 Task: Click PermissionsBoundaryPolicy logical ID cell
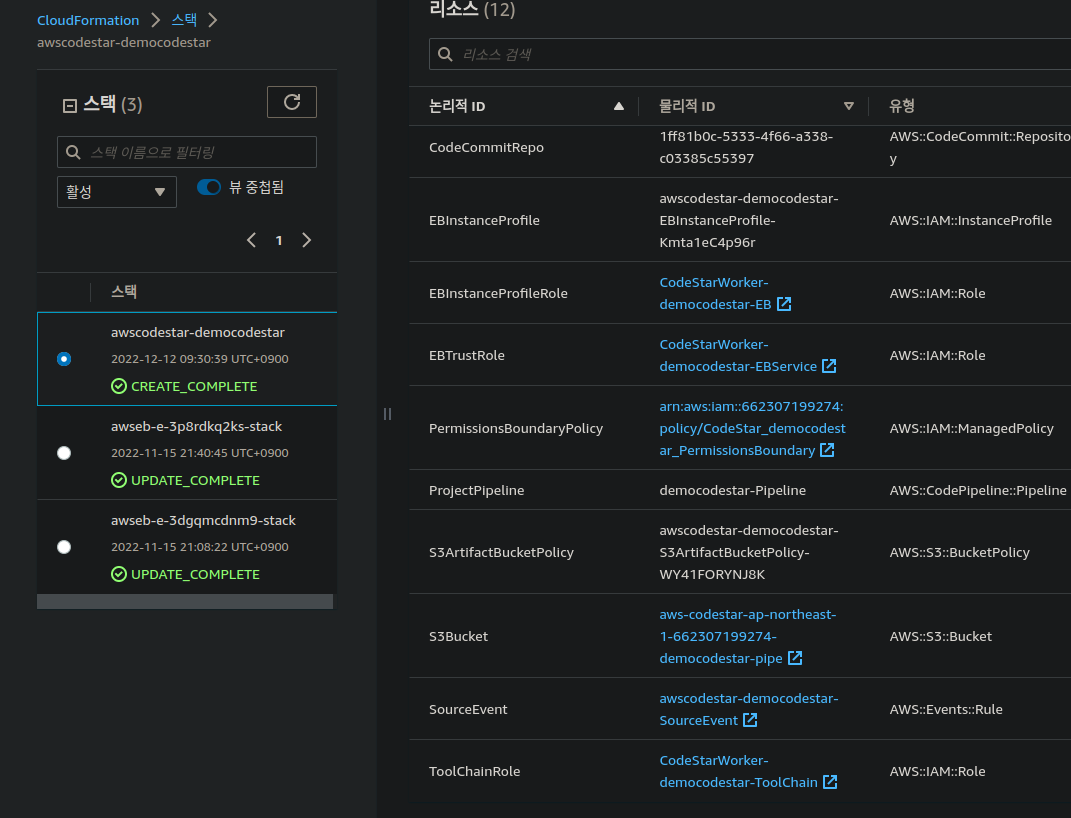click(516, 428)
